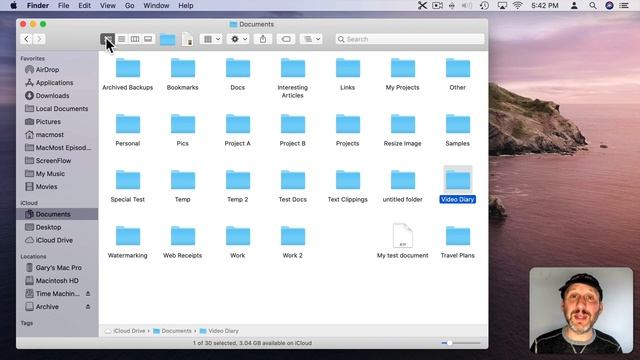
Task: Select the untitled folder
Action: [x=402, y=186]
